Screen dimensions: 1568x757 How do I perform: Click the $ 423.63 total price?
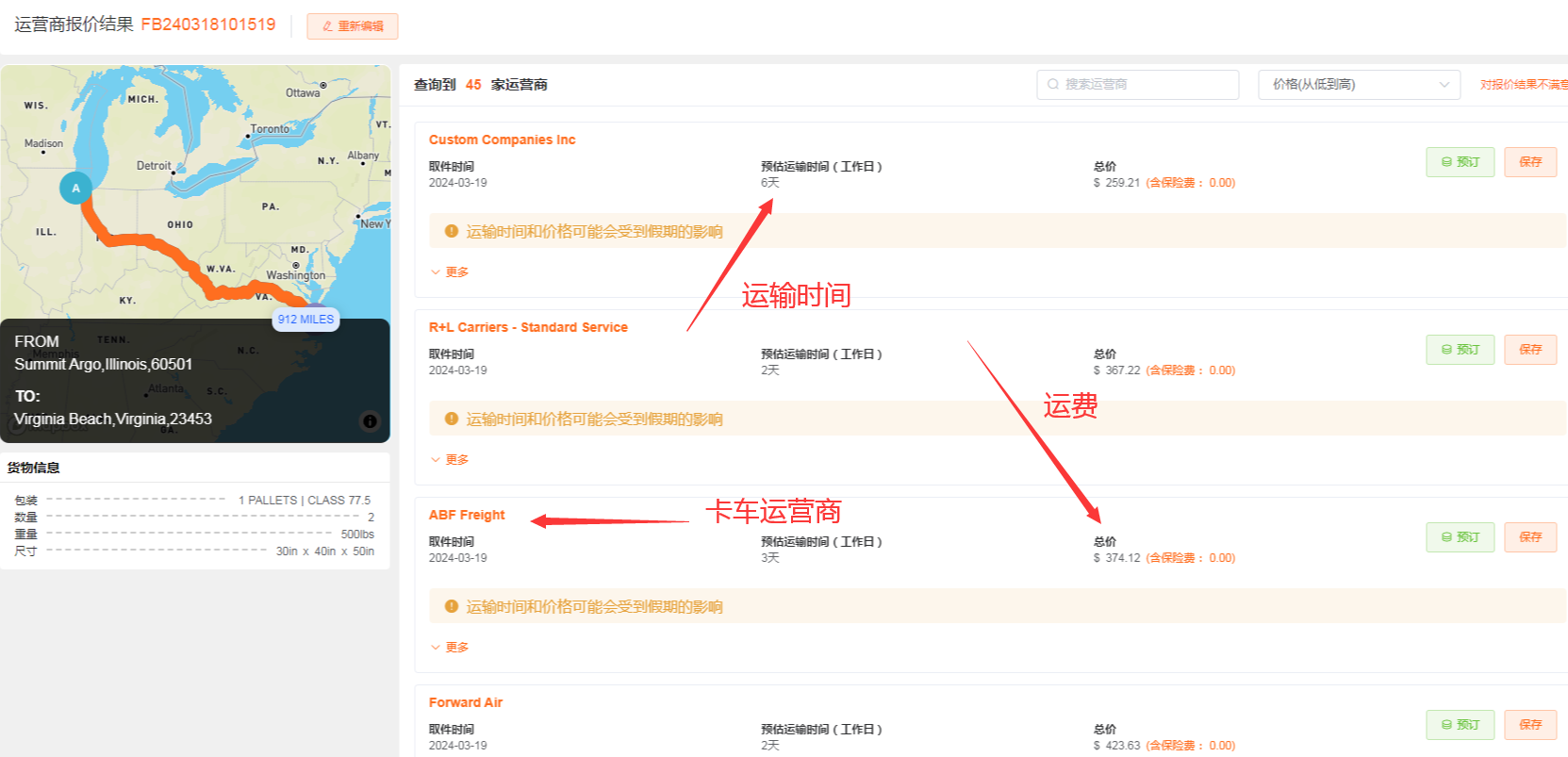1116,746
